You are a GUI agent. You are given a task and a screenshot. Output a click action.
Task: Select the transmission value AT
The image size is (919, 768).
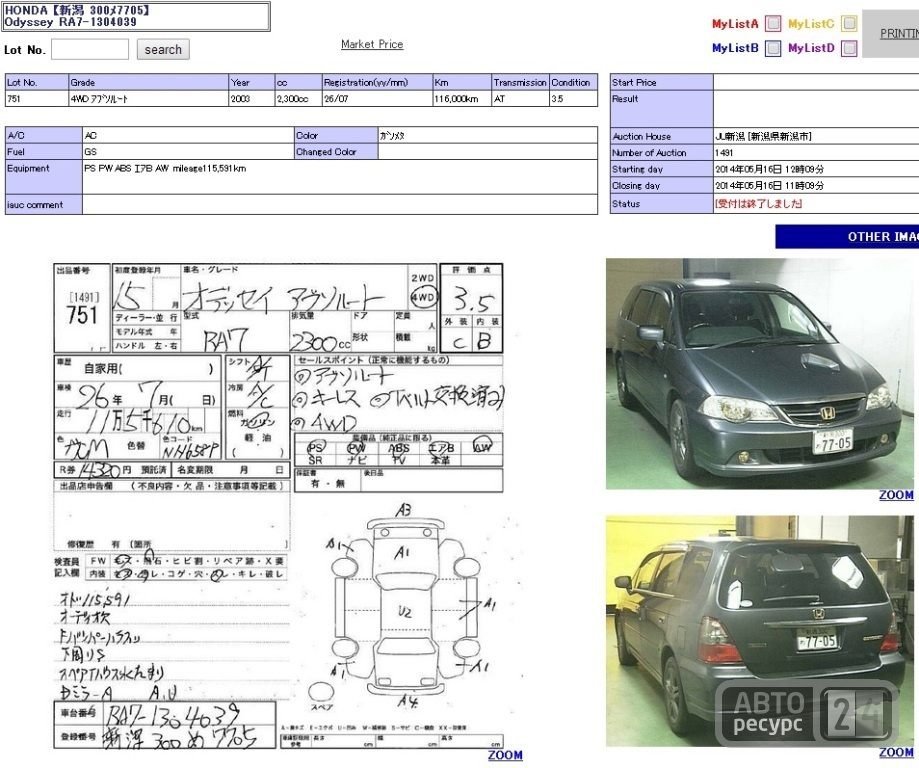point(499,99)
